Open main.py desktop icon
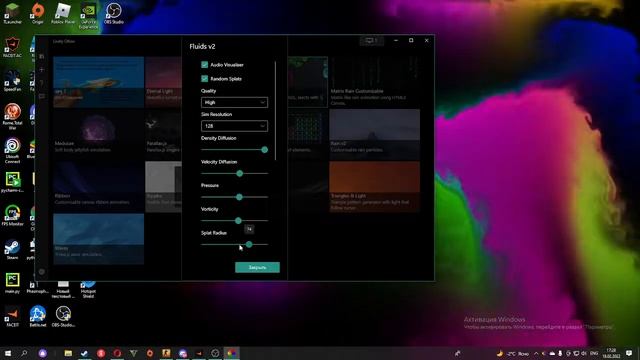Viewport: 640px width, 360px height. 12,283
